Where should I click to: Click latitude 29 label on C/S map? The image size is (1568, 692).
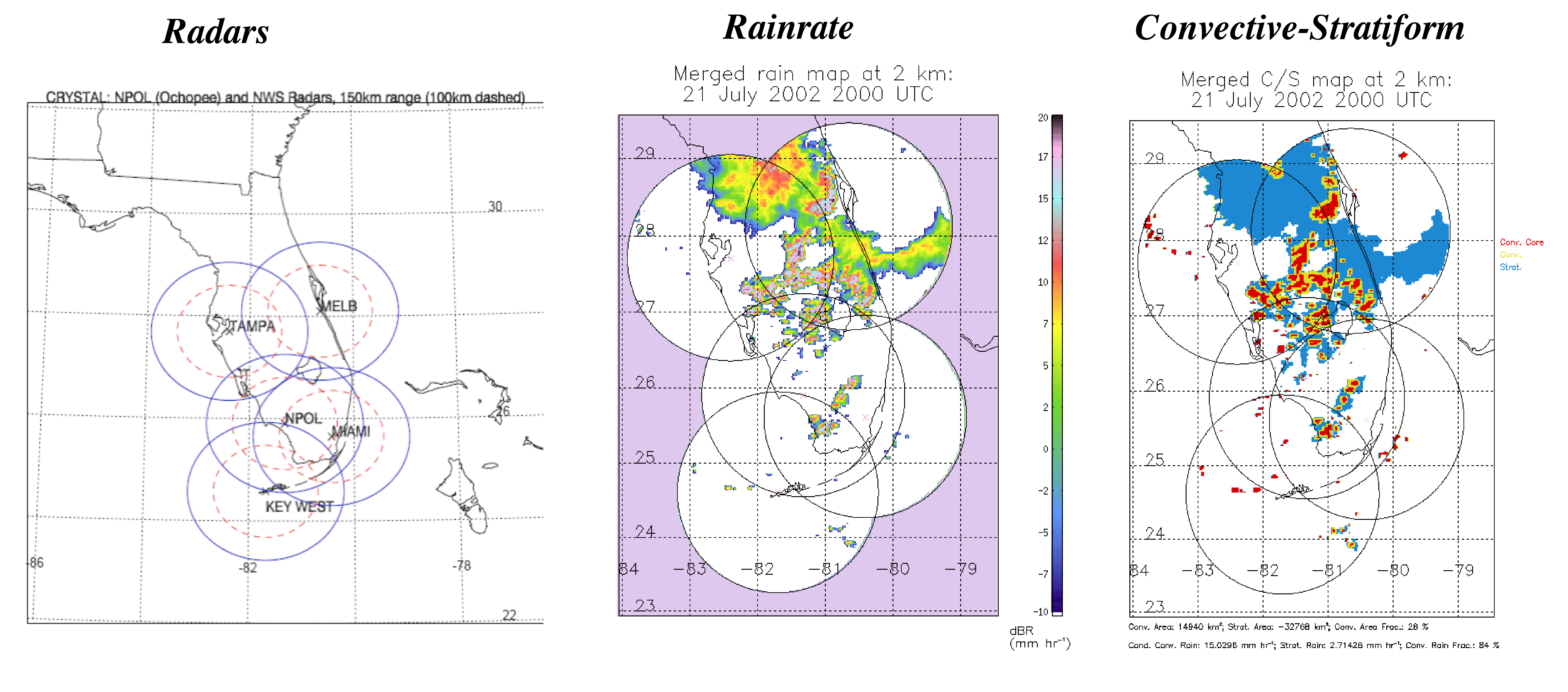click(1154, 158)
